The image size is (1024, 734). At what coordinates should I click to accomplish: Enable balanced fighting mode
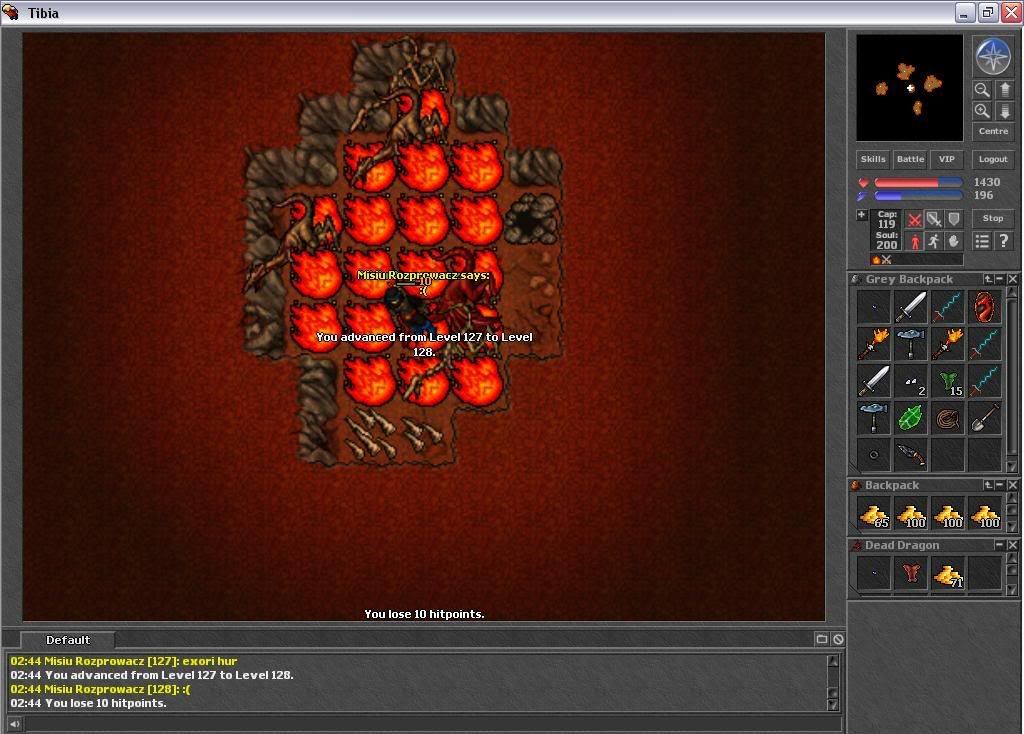click(935, 219)
